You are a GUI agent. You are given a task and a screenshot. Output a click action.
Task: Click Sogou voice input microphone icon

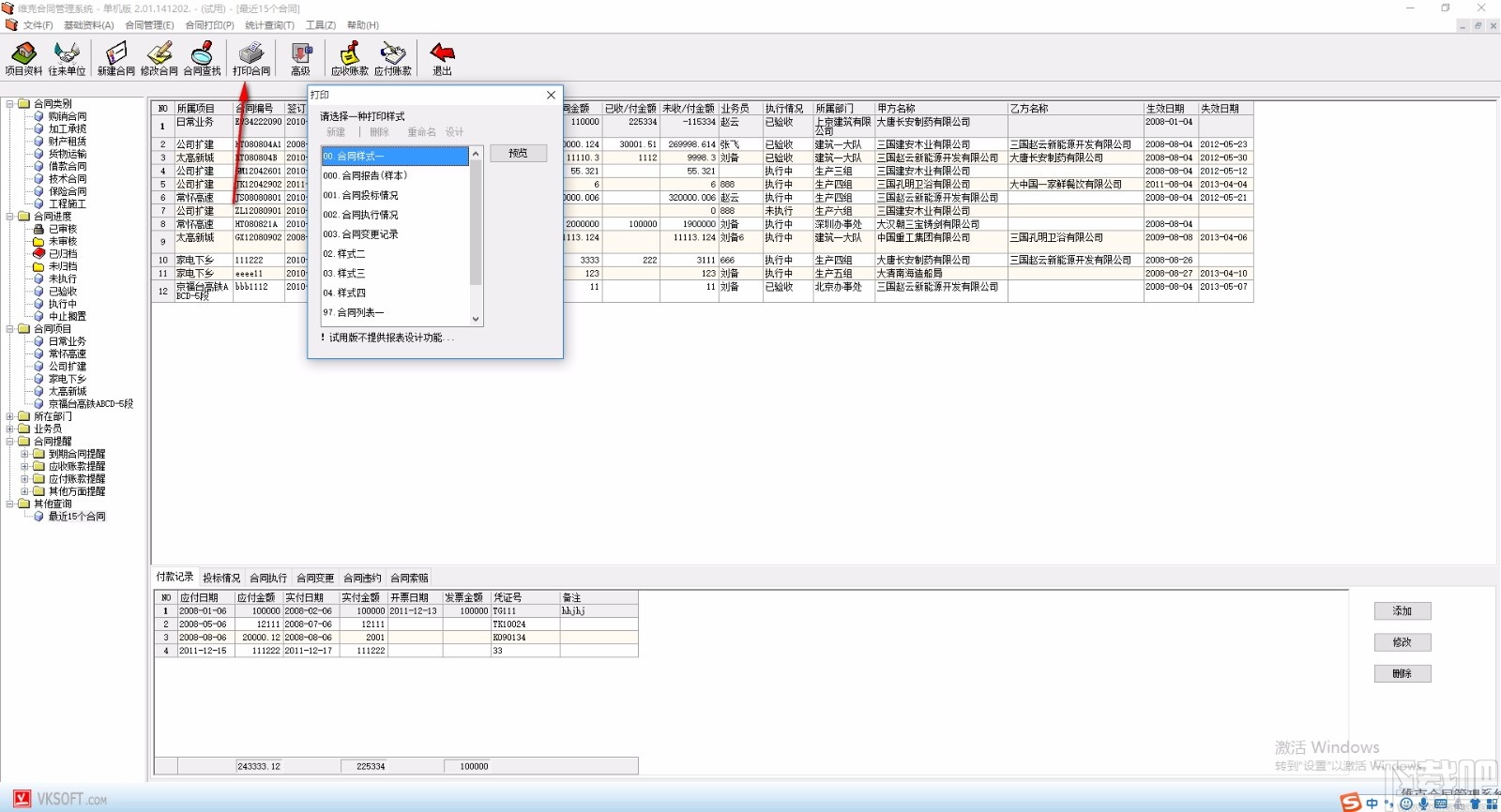1423,804
